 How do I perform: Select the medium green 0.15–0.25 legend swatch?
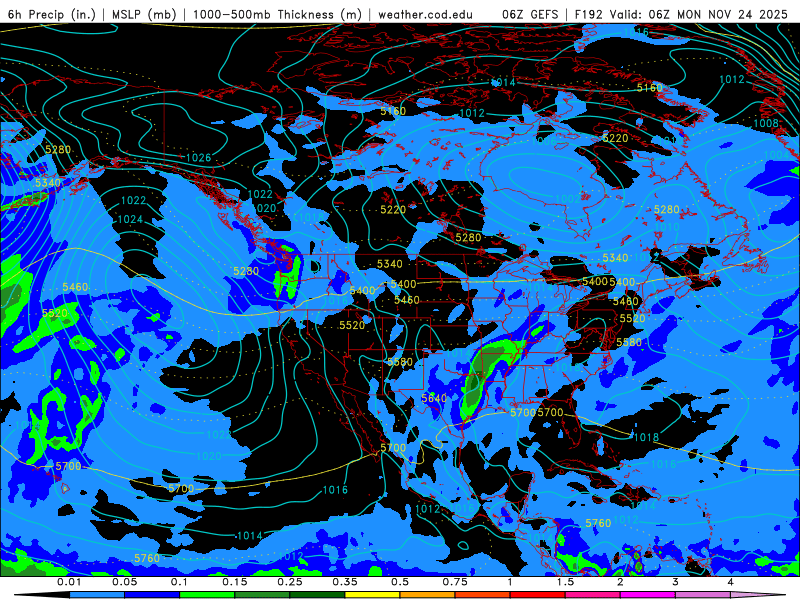262,595
